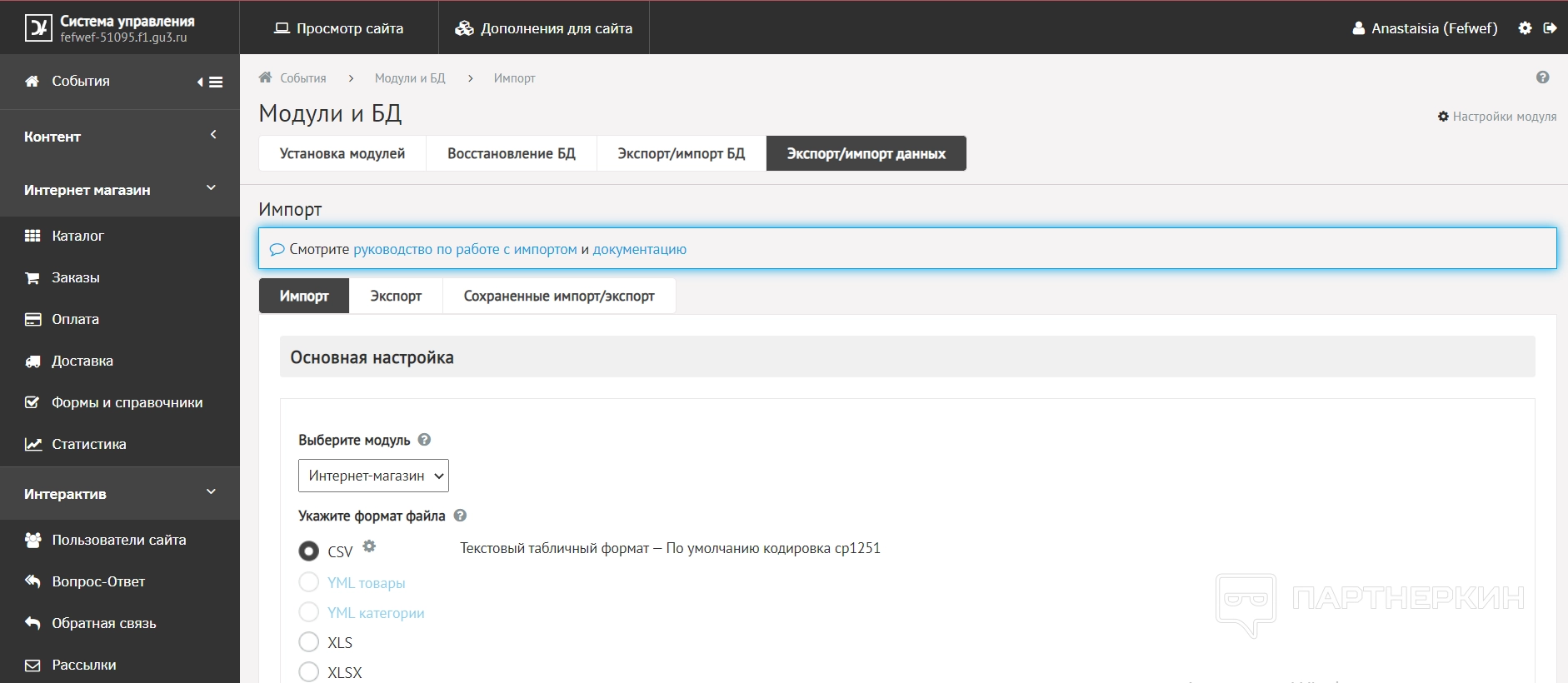
Task: Go to Модули и БД in the breadcrumb
Action: [410, 78]
